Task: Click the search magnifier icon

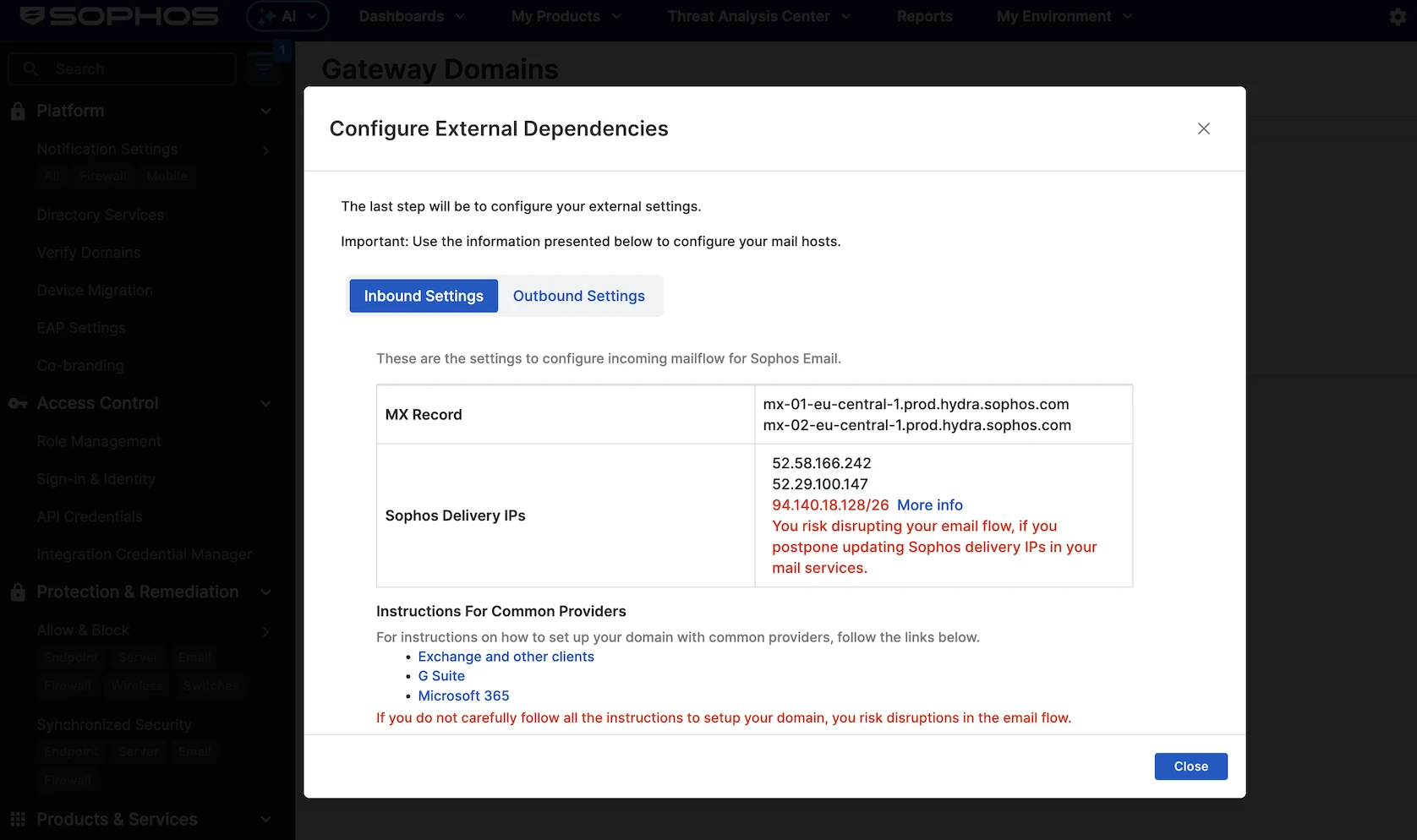Action: pyautogui.click(x=31, y=69)
